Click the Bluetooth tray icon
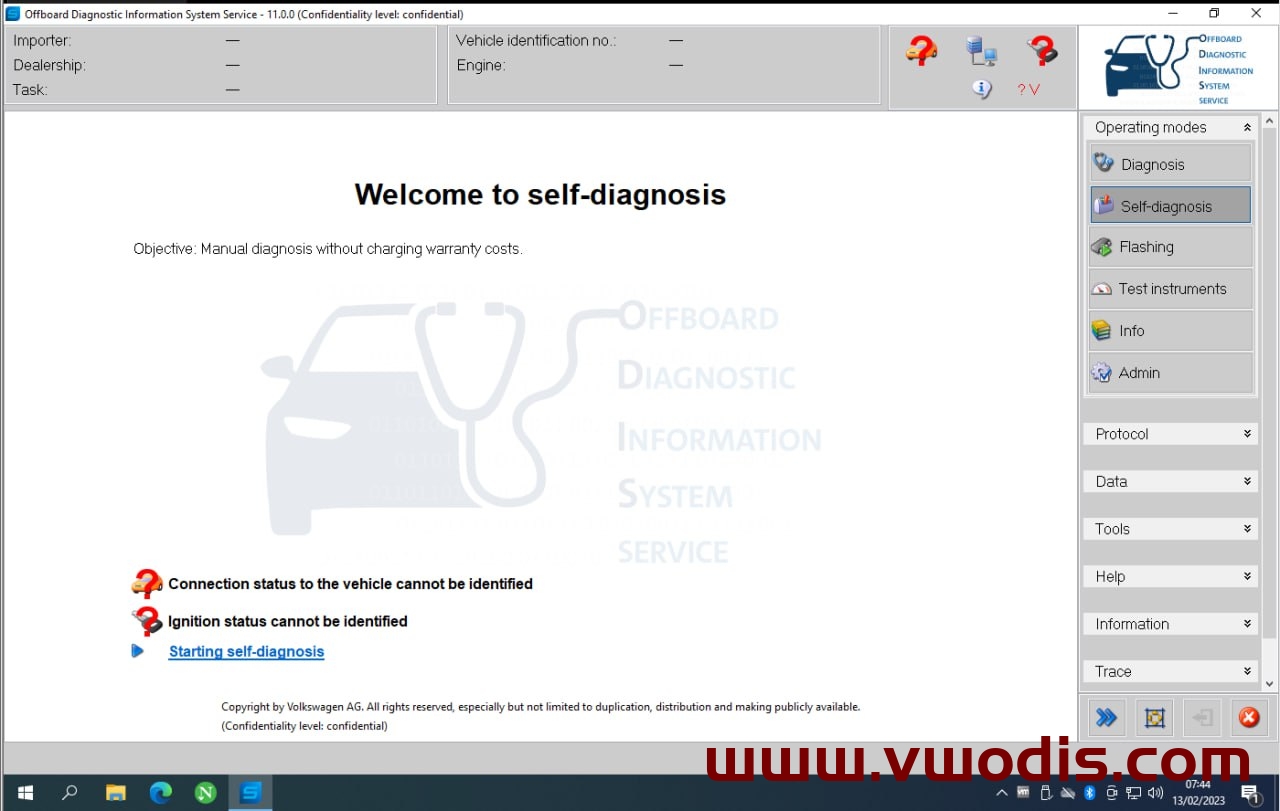 click(x=1090, y=793)
